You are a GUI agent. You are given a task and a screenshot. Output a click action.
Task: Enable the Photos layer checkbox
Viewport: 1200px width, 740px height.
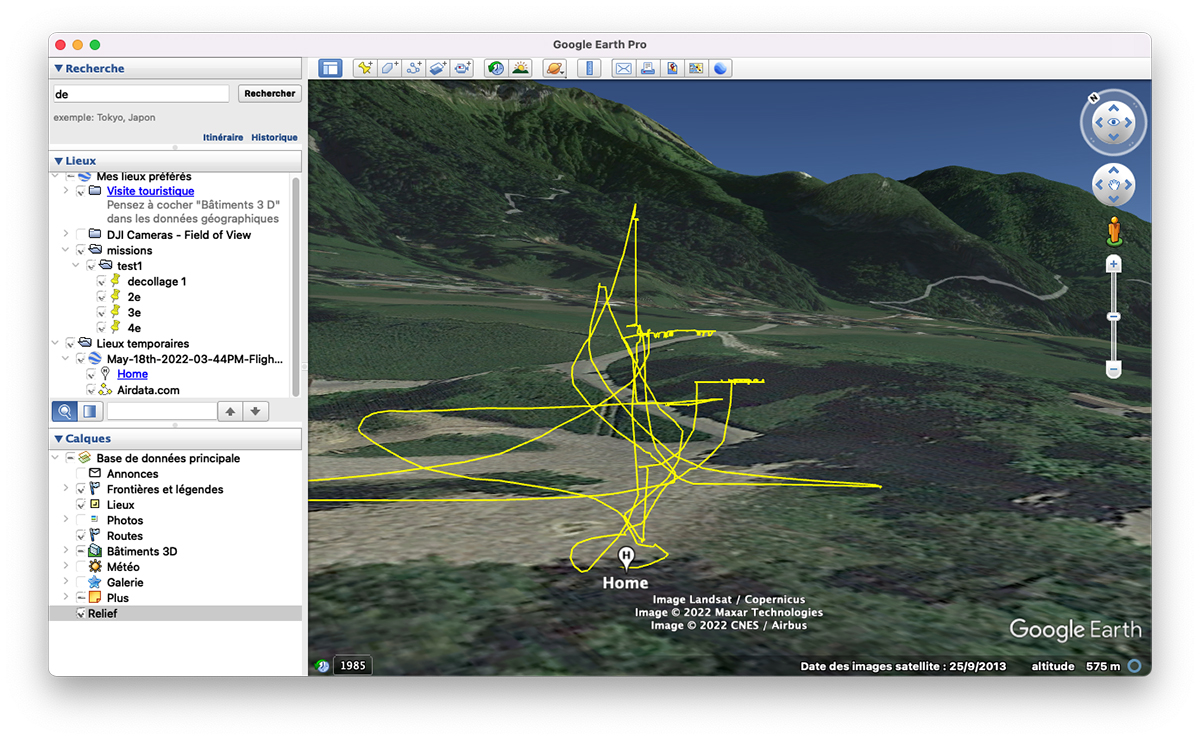81,520
